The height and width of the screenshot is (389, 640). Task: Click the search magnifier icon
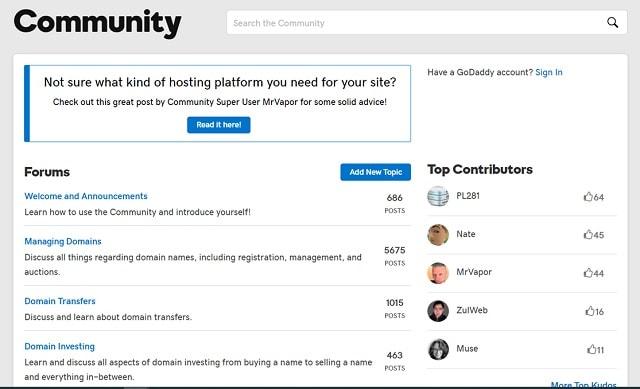(612, 22)
